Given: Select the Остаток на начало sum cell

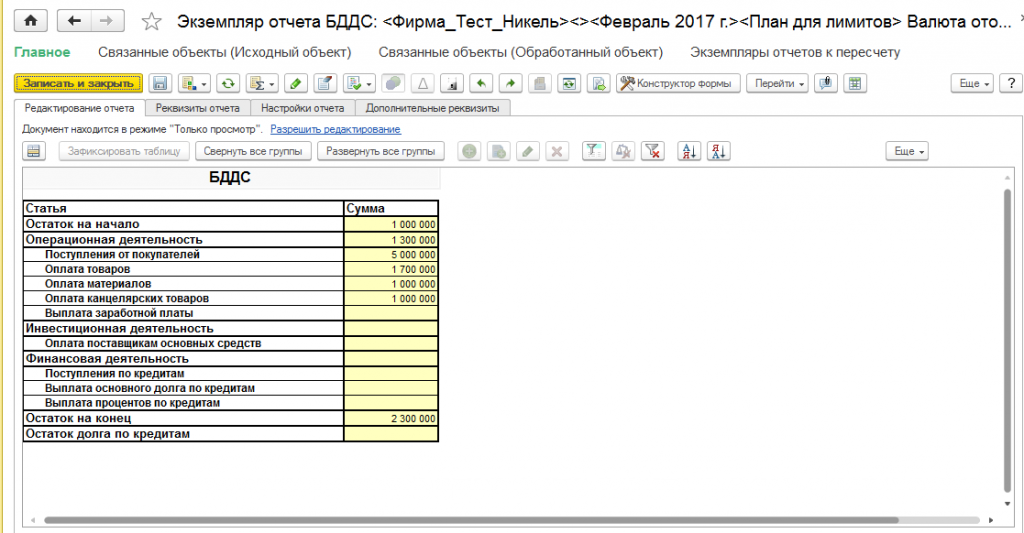Looking at the screenshot, I should pyautogui.click(x=390, y=225).
